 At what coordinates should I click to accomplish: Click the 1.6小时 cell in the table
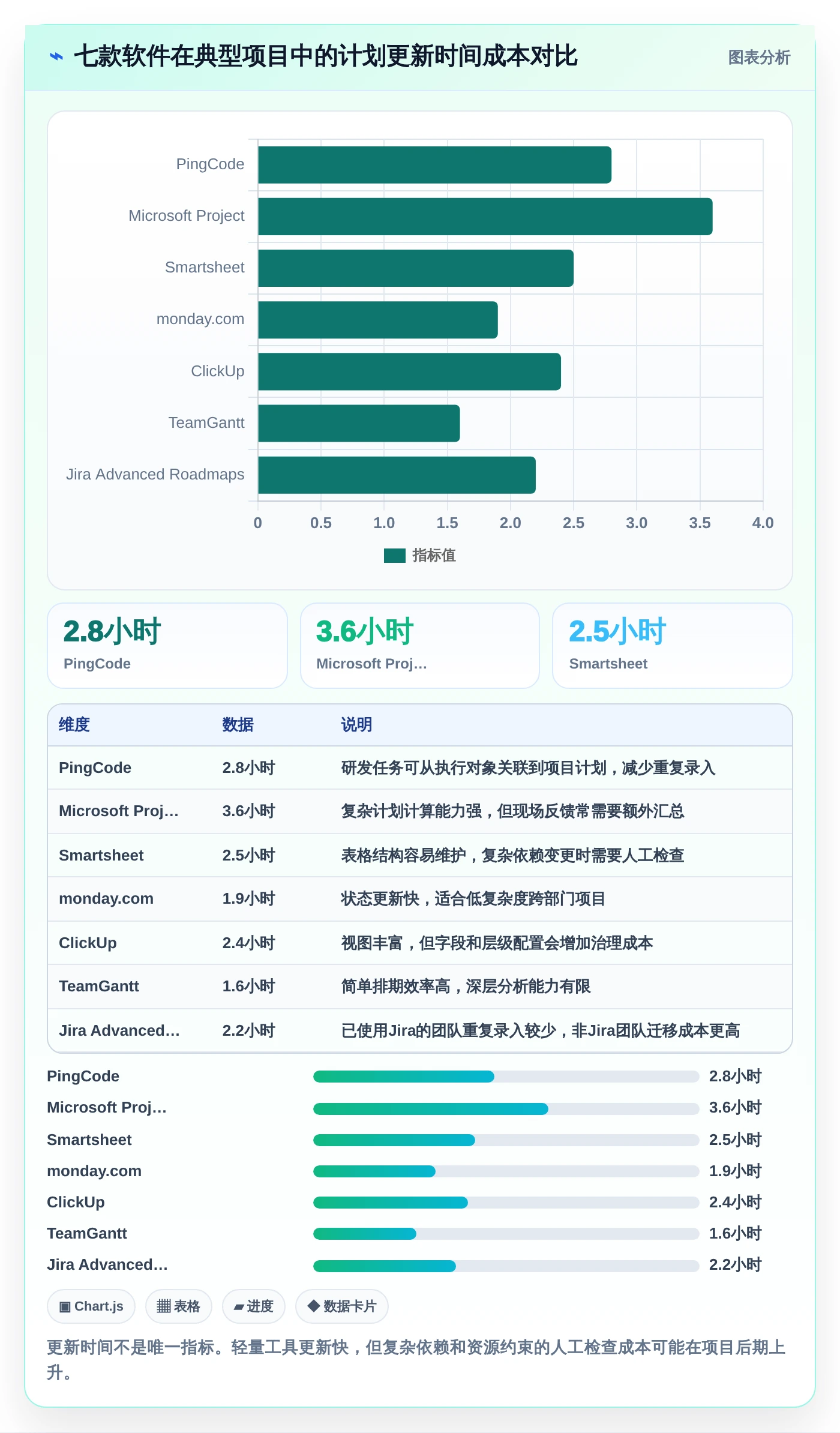pos(249,987)
